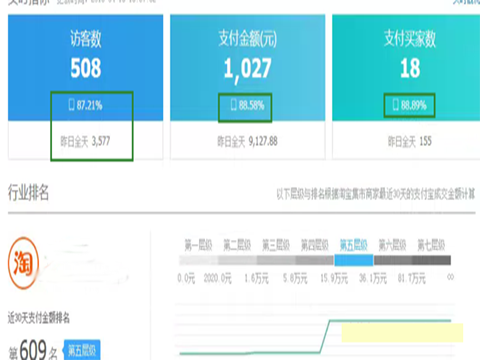Image resolution: width=480 pixels, height=360 pixels.
Task: Select the 第七层级 tier tab
Action: [x=431, y=245]
